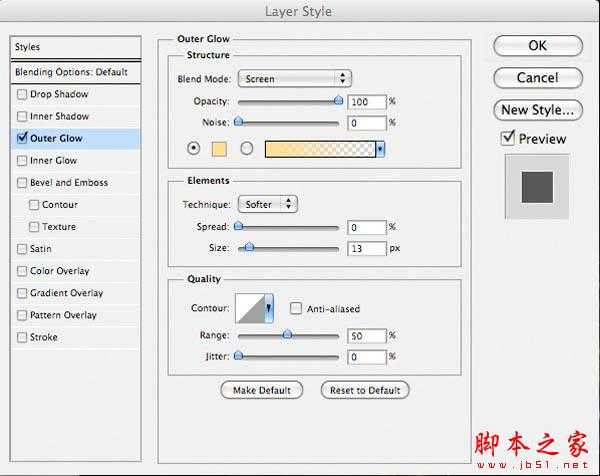
Task: Click the yellow glow color swatch
Action: pyautogui.click(x=219, y=148)
